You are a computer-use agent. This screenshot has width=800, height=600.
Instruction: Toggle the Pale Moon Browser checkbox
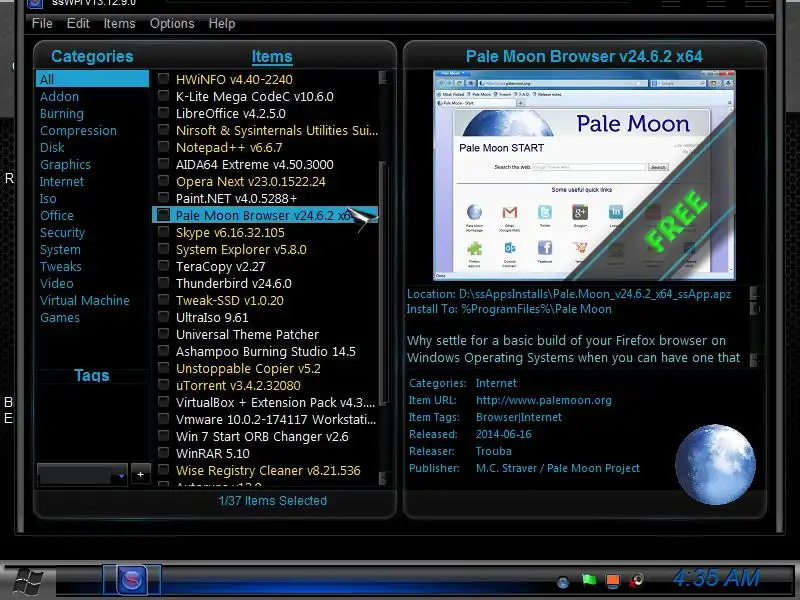163,214
